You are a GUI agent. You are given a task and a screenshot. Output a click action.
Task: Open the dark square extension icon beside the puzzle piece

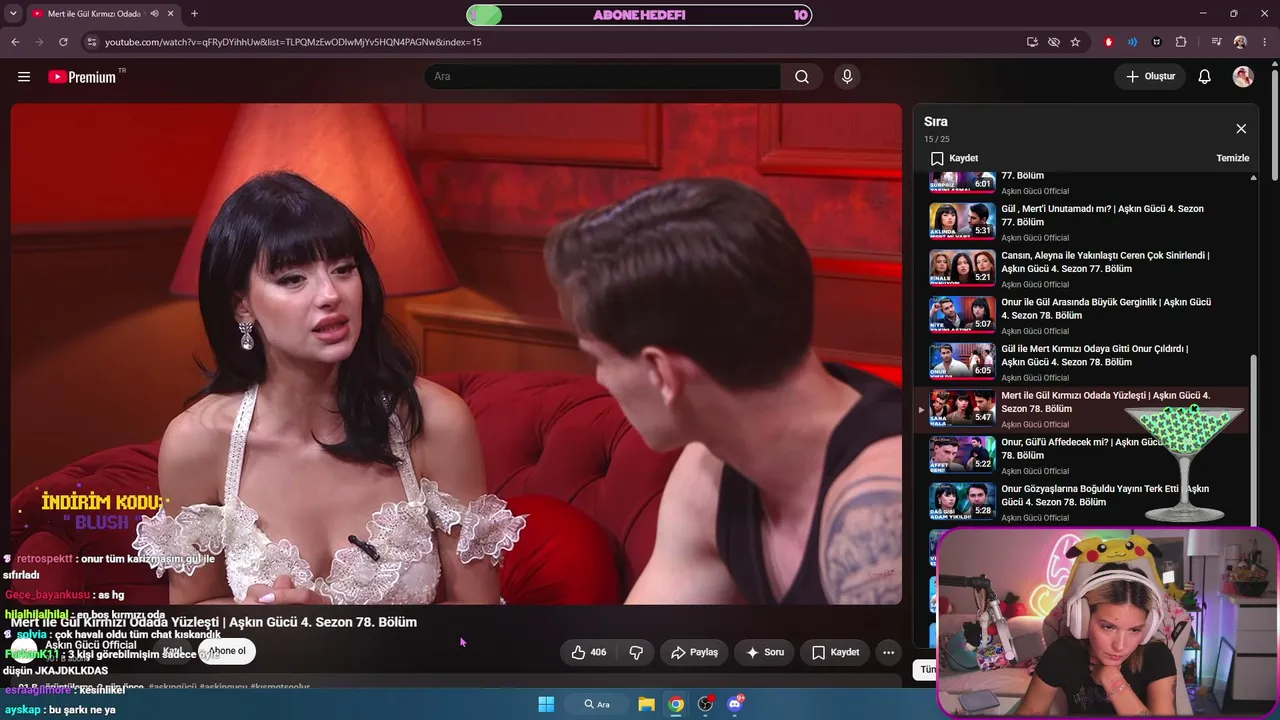[1157, 42]
